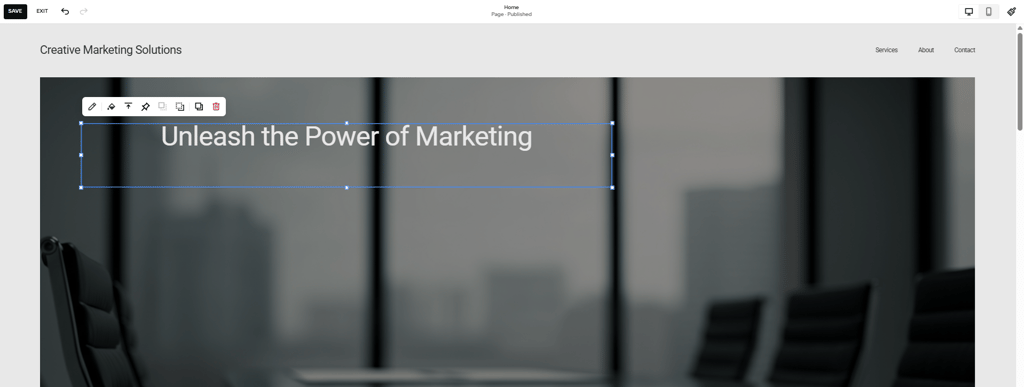Screen dimensions: 1024x387
Task: Duplicate the selected text block
Action: click(199, 106)
